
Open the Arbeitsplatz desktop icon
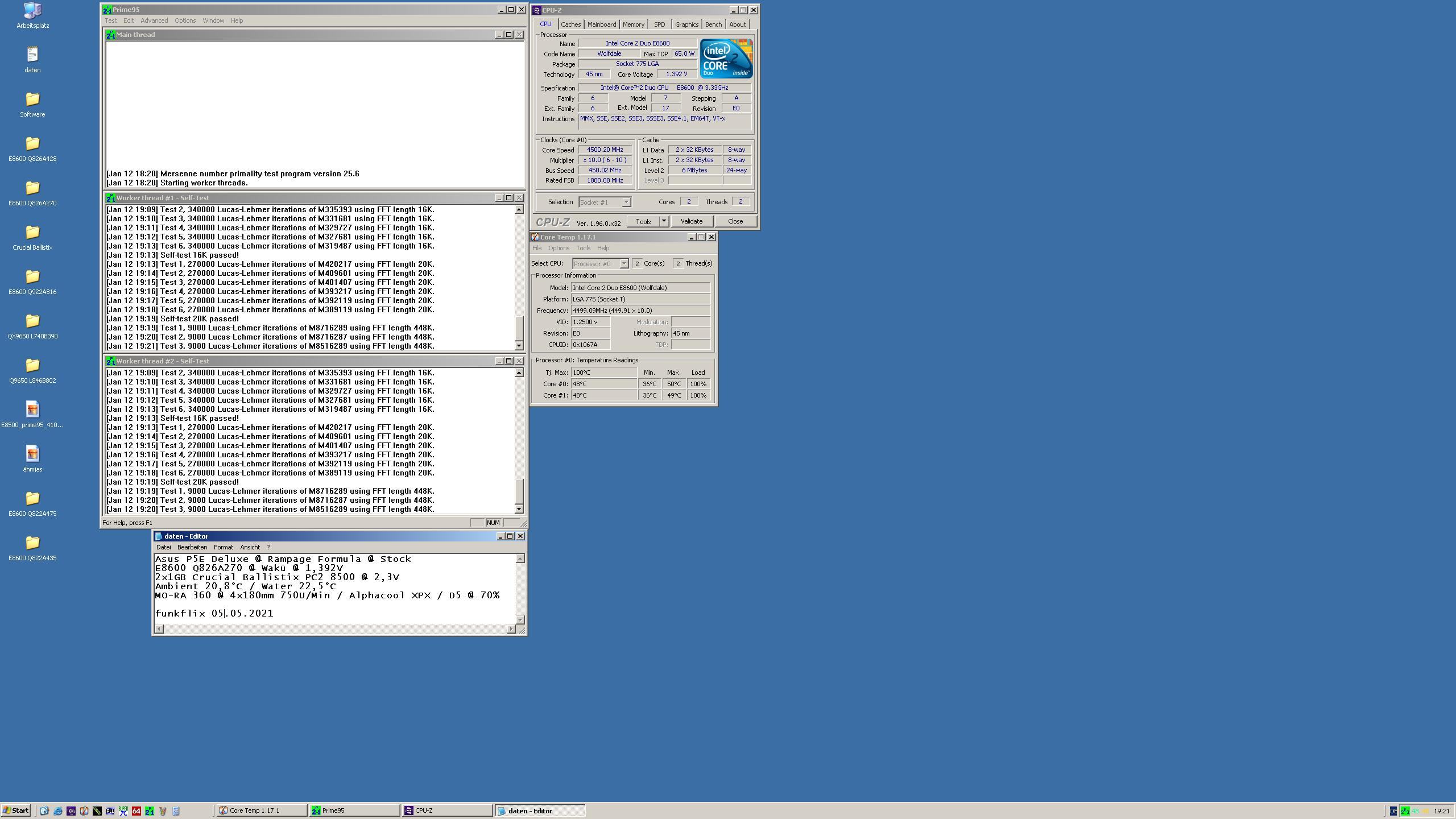point(32,15)
